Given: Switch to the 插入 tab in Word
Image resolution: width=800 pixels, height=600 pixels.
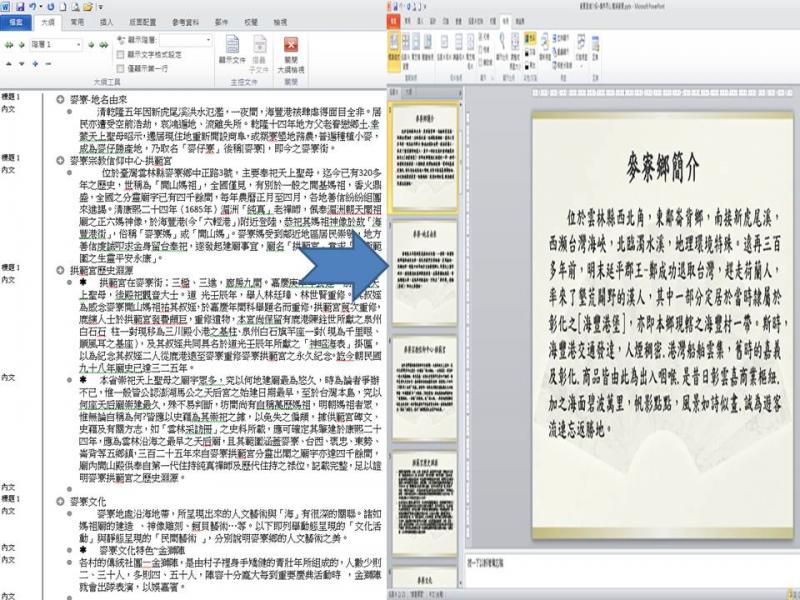Looking at the screenshot, I should click(x=107, y=20).
